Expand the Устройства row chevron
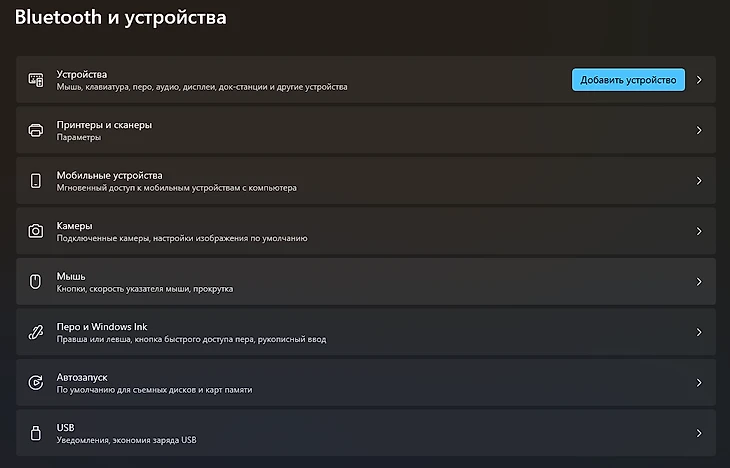This screenshot has width=730, height=468. pyautogui.click(x=699, y=80)
